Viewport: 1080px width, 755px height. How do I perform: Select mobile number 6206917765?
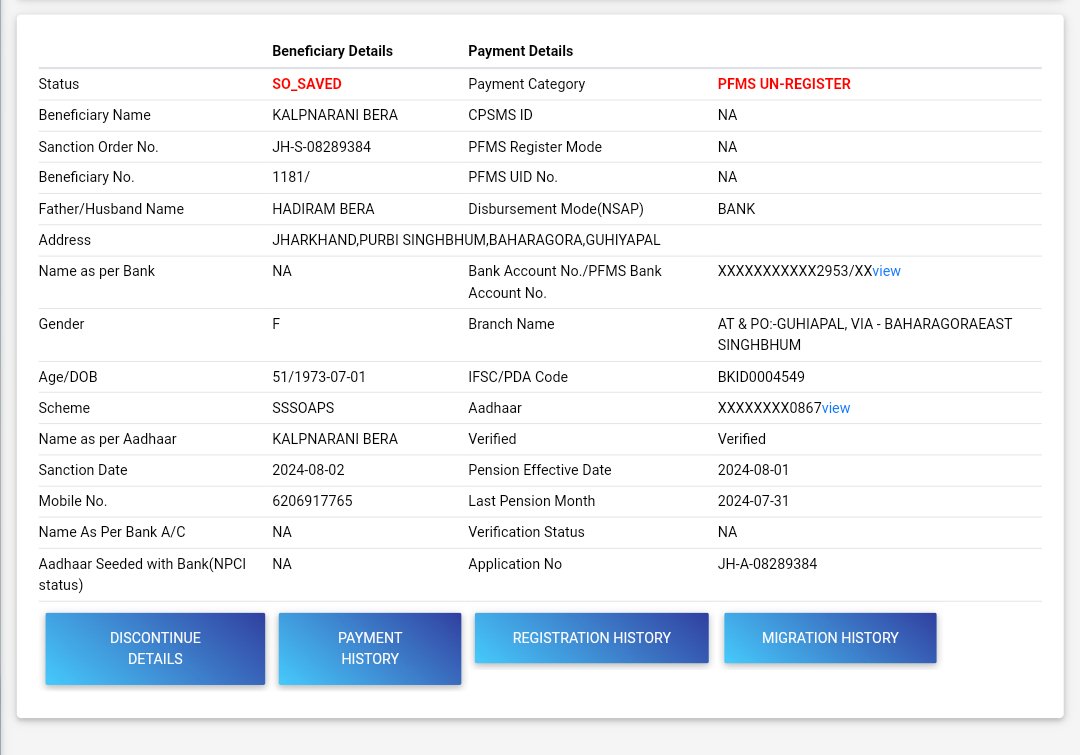point(312,501)
